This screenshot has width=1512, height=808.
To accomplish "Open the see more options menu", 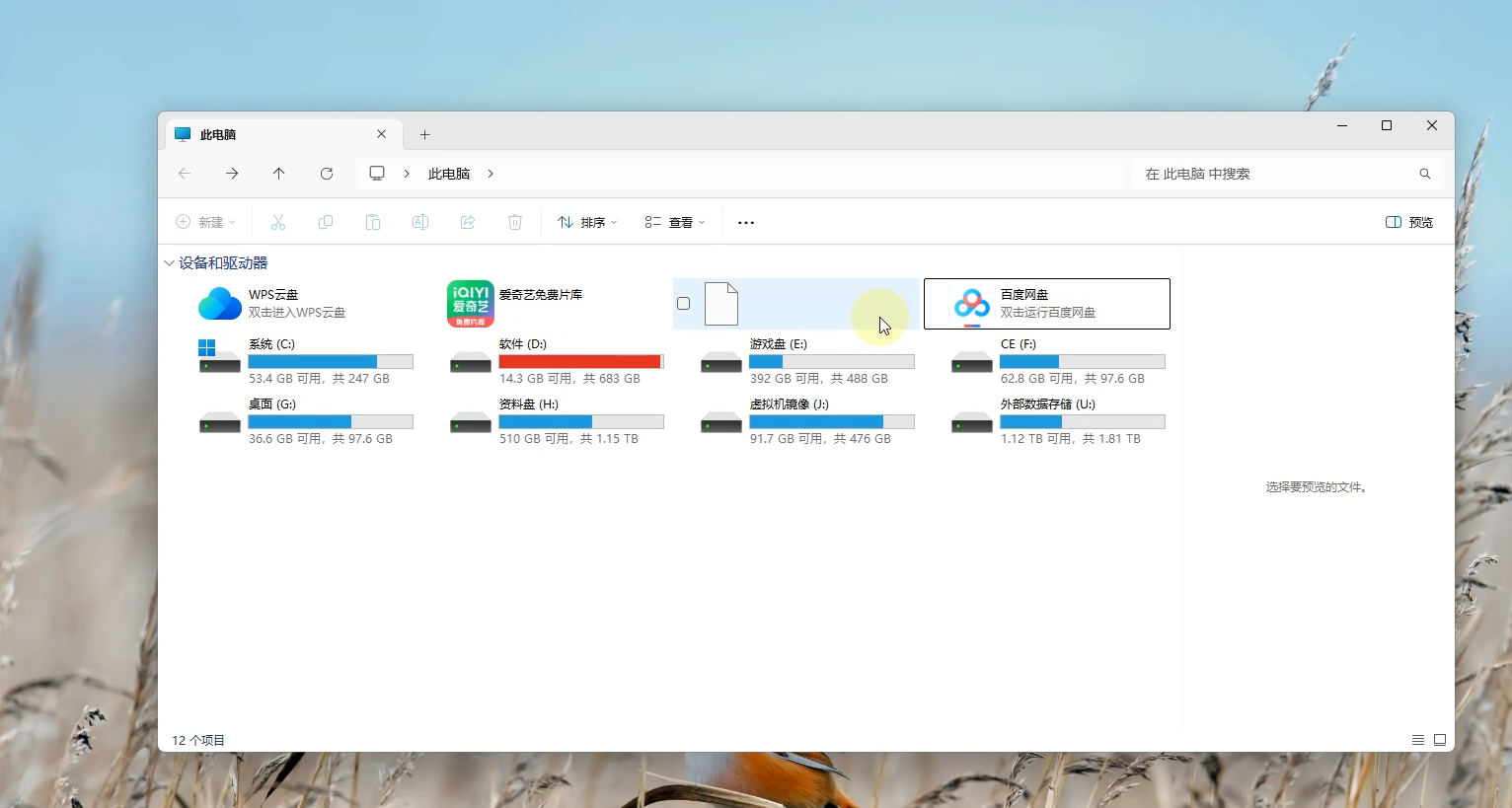I will [746, 223].
